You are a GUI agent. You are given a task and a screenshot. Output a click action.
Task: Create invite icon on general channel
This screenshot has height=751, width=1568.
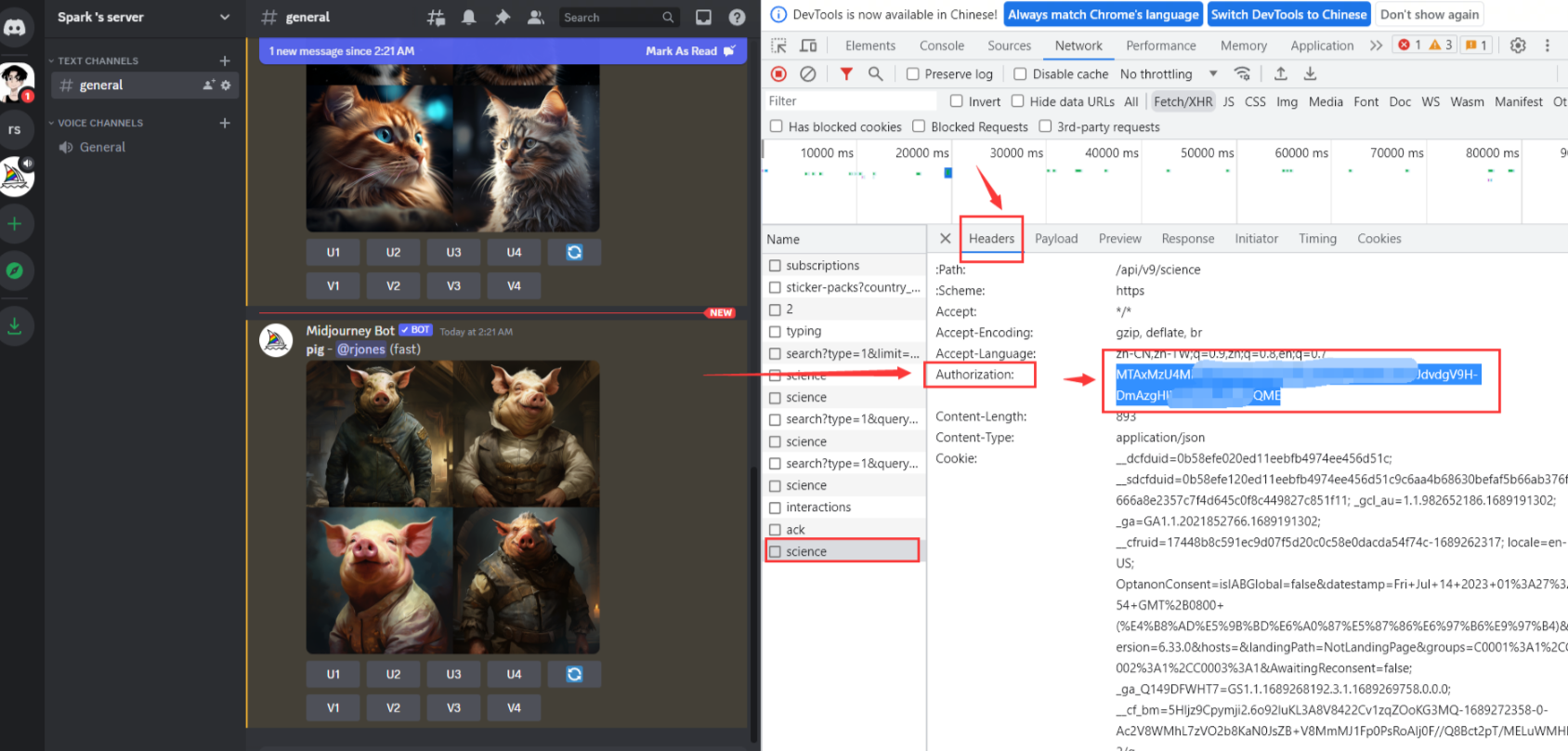[x=209, y=85]
